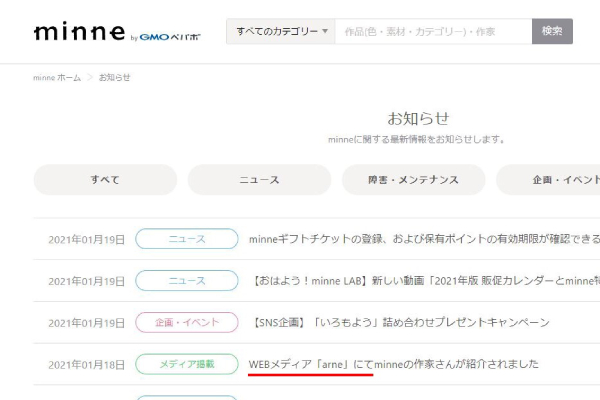Click the GMOペパボ logo text
600x400 pixels.
pyautogui.click(x=170, y=37)
